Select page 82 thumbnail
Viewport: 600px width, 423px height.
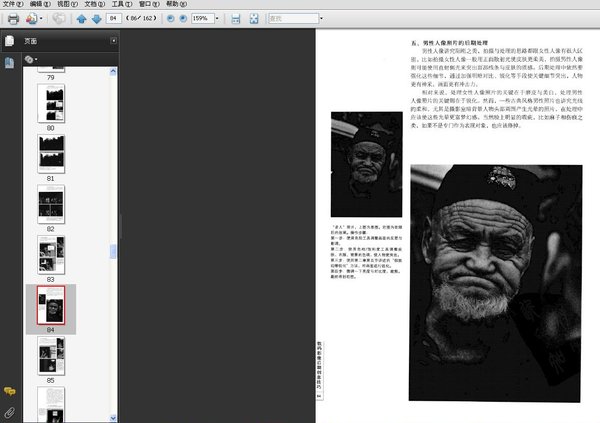pos(51,204)
